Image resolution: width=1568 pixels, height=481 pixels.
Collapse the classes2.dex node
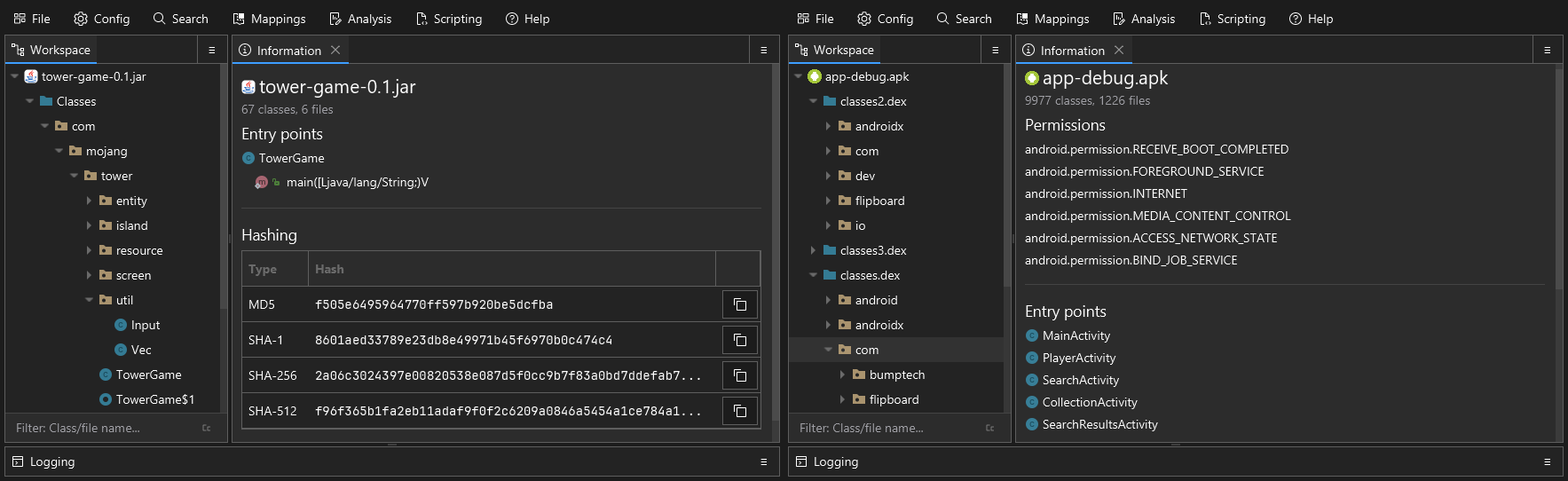click(x=813, y=101)
